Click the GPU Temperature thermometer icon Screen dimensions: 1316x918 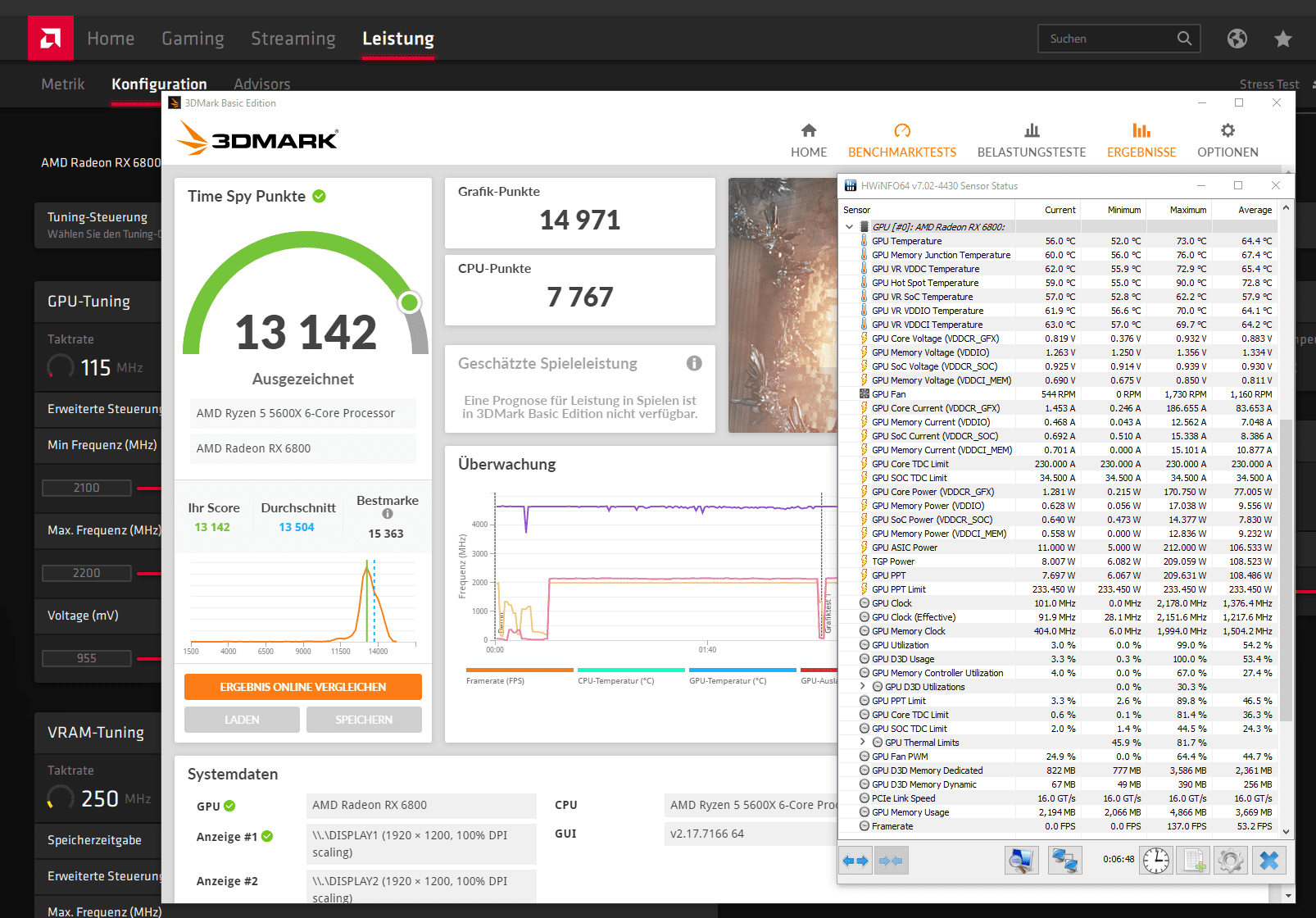click(864, 241)
